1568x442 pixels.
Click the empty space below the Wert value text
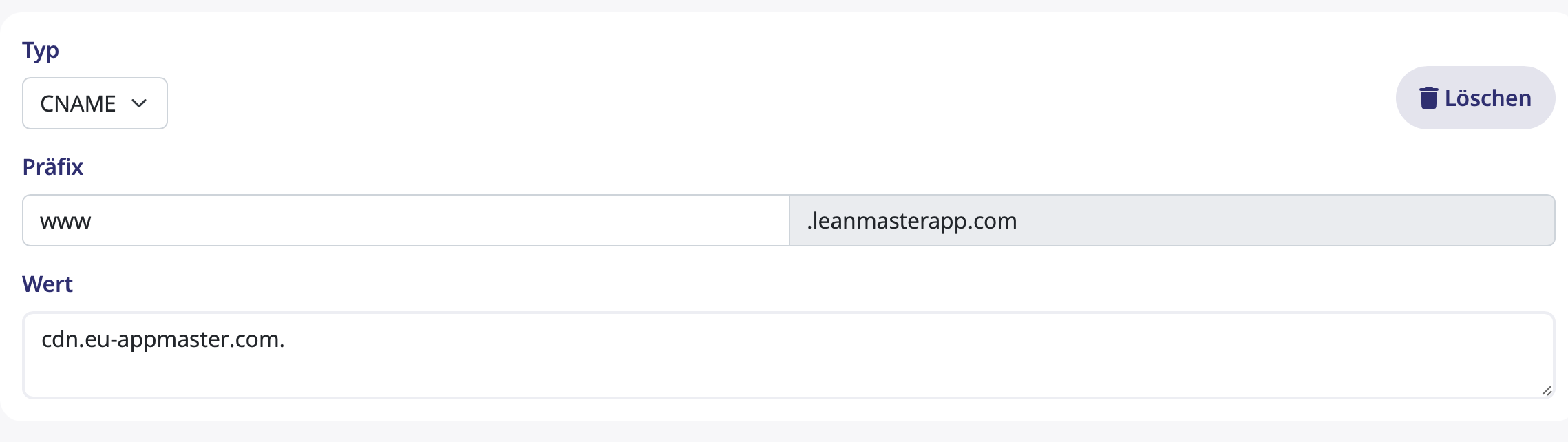pos(789,376)
